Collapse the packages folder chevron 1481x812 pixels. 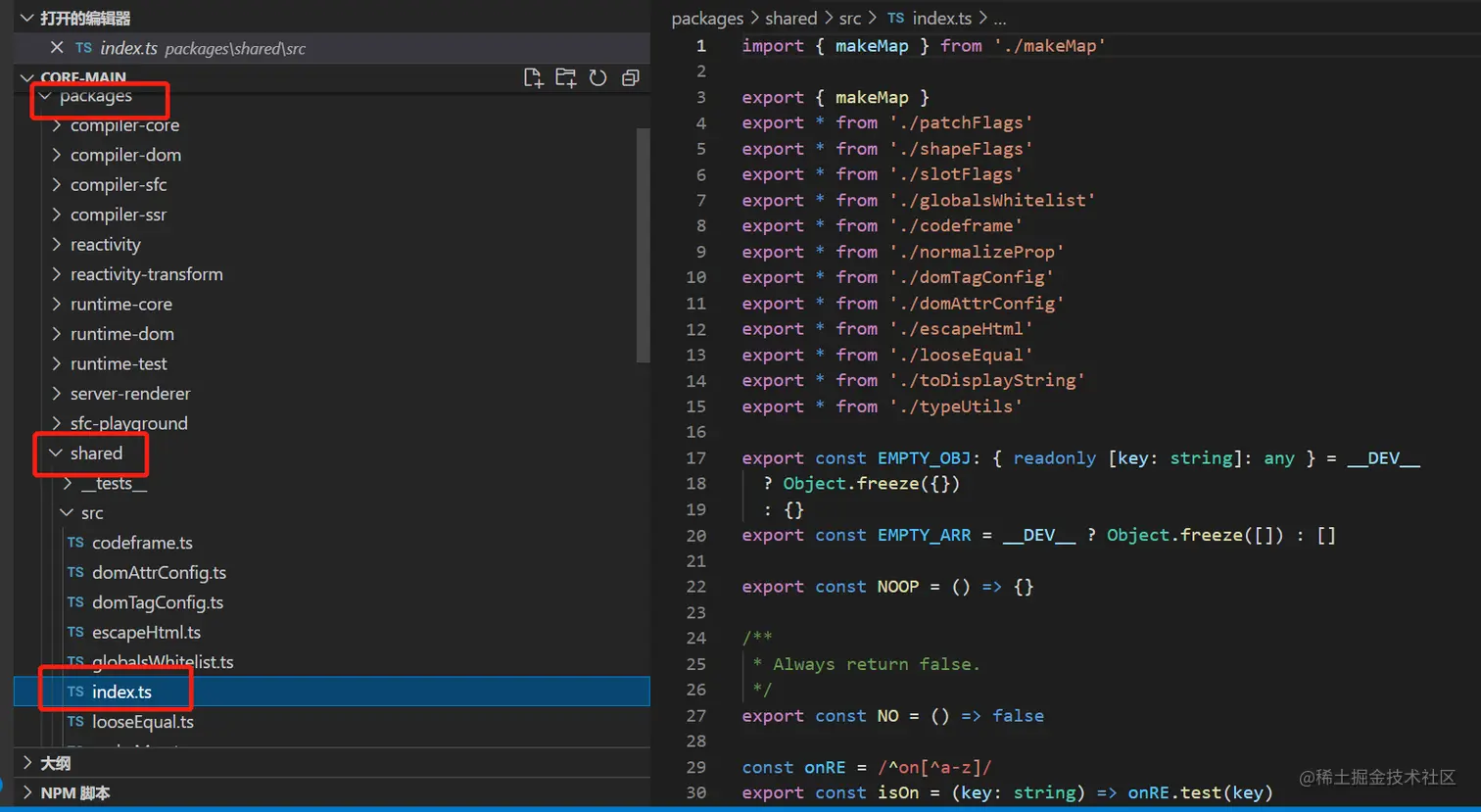(x=45, y=96)
